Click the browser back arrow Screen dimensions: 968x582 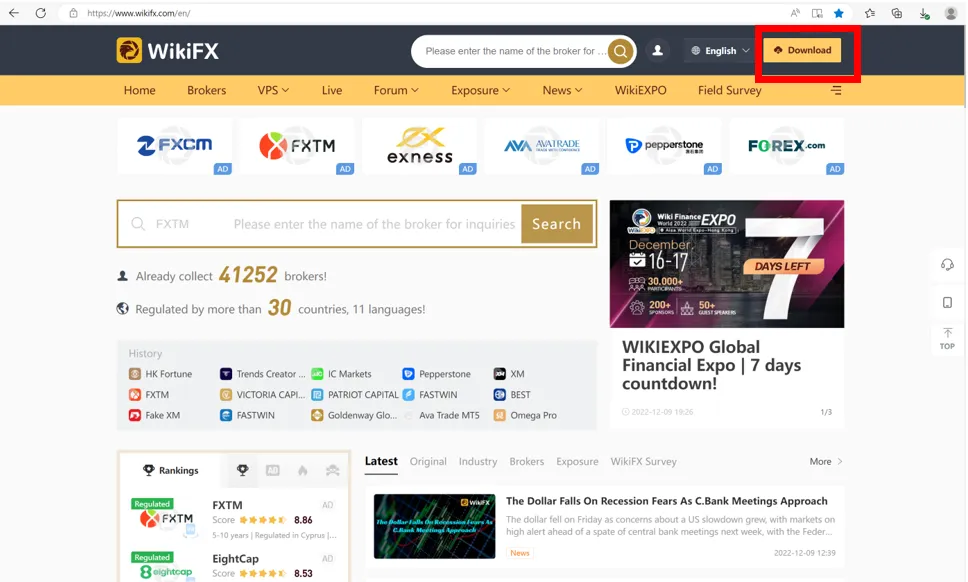click(x=14, y=12)
